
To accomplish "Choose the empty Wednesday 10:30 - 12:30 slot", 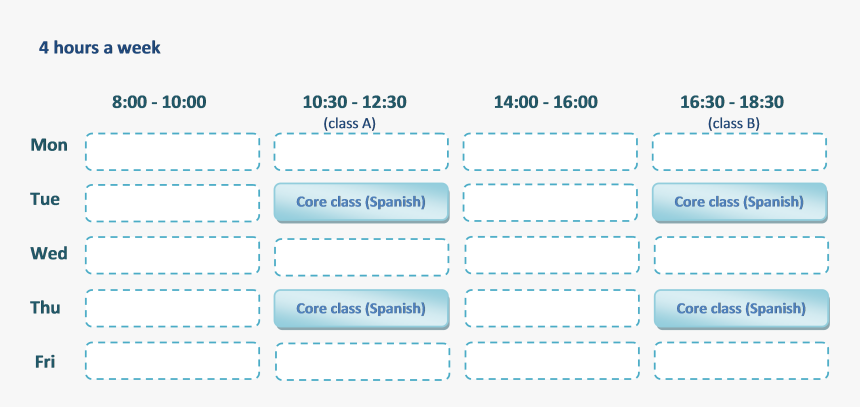I will tap(361, 257).
